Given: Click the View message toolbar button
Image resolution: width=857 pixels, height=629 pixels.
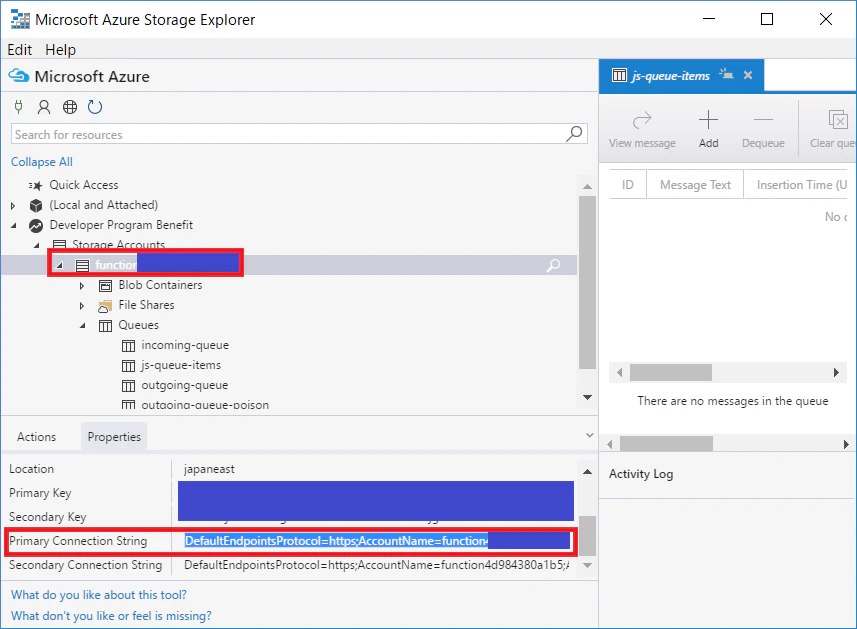Looking at the screenshot, I should [642, 130].
